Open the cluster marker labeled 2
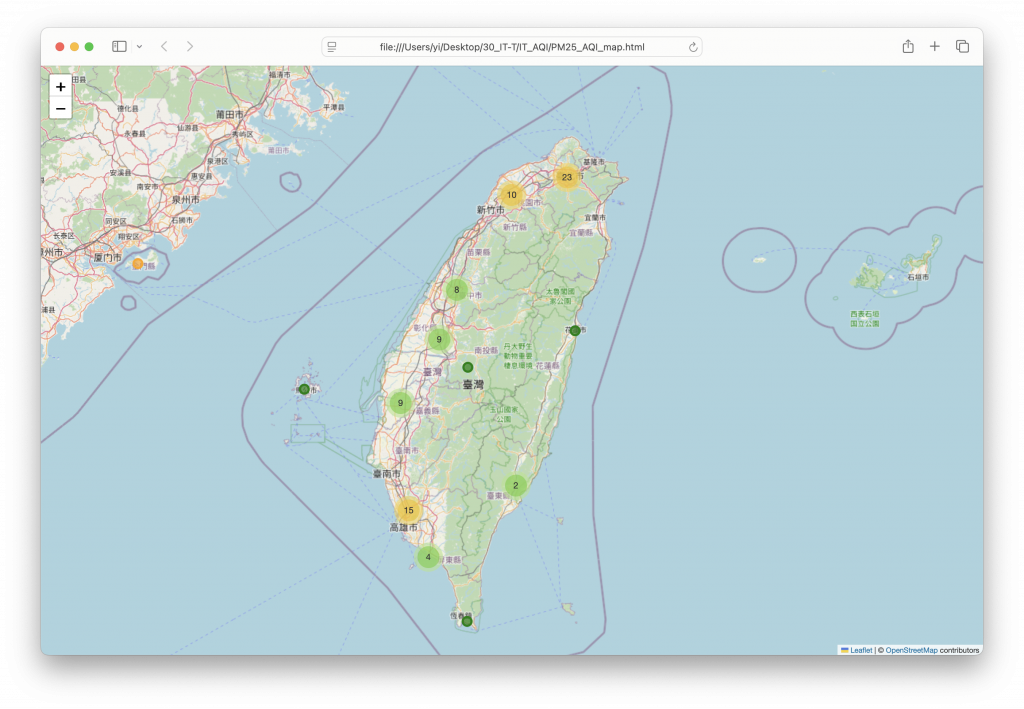Image resolution: width=1024 pixels, height=709 pixels. (x=515, y=485)
